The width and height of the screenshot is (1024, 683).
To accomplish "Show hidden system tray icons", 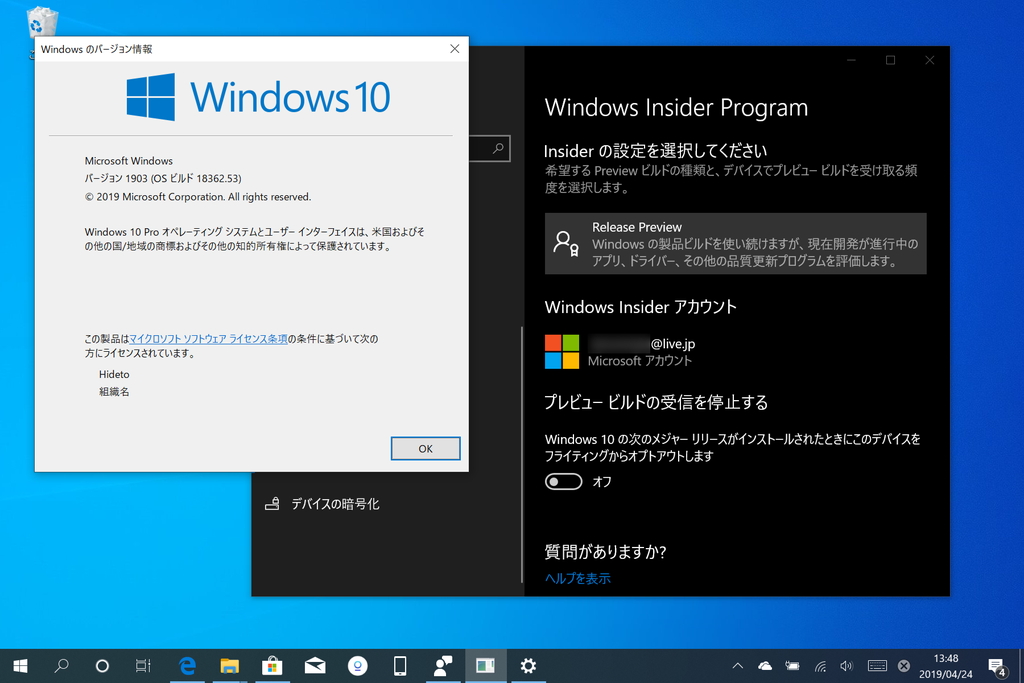I will coord(737,666).
